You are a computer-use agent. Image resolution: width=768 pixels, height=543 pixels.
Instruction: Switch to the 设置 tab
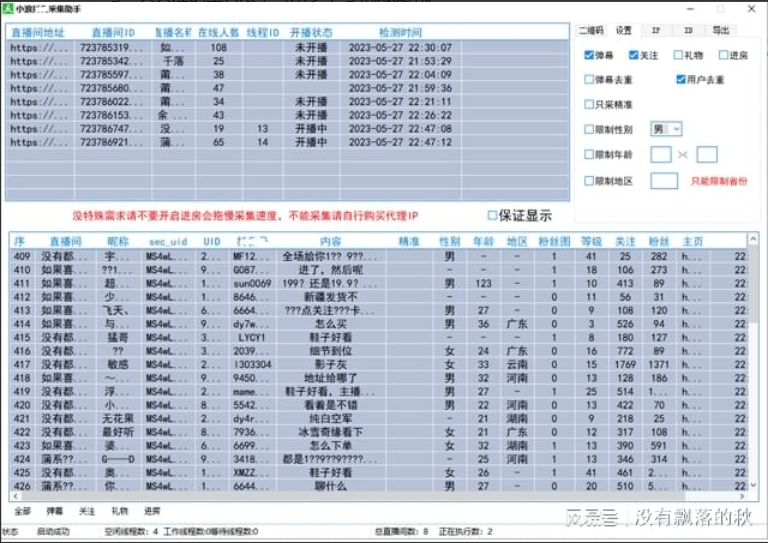point(624,30)
